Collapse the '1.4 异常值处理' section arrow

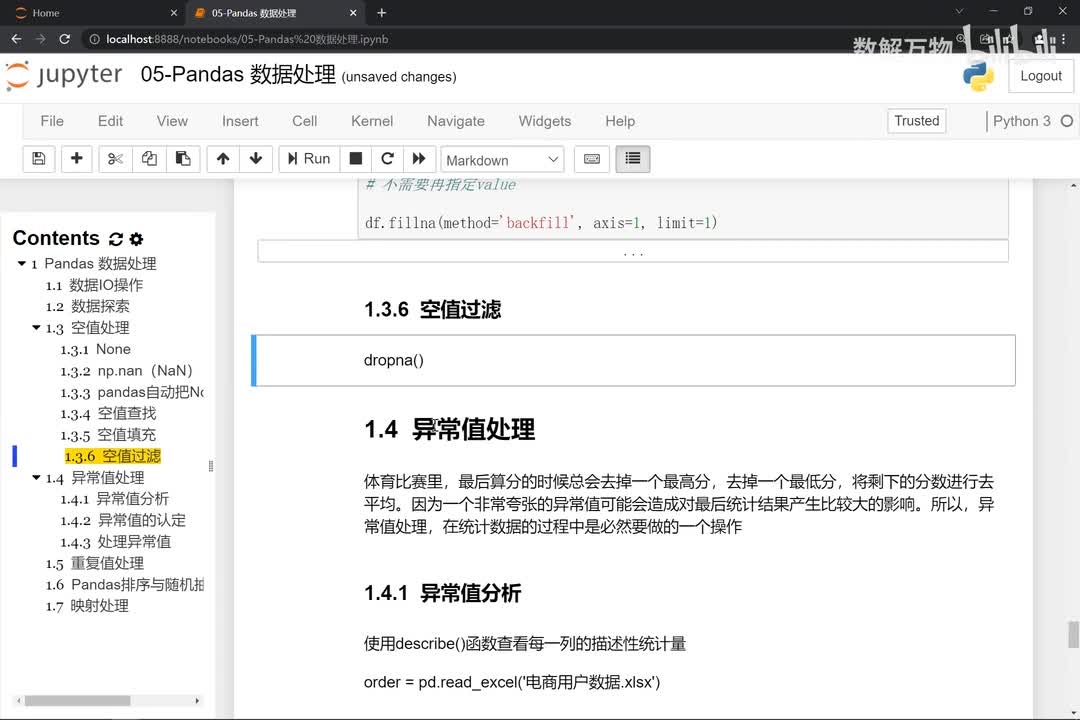[37, 477]
